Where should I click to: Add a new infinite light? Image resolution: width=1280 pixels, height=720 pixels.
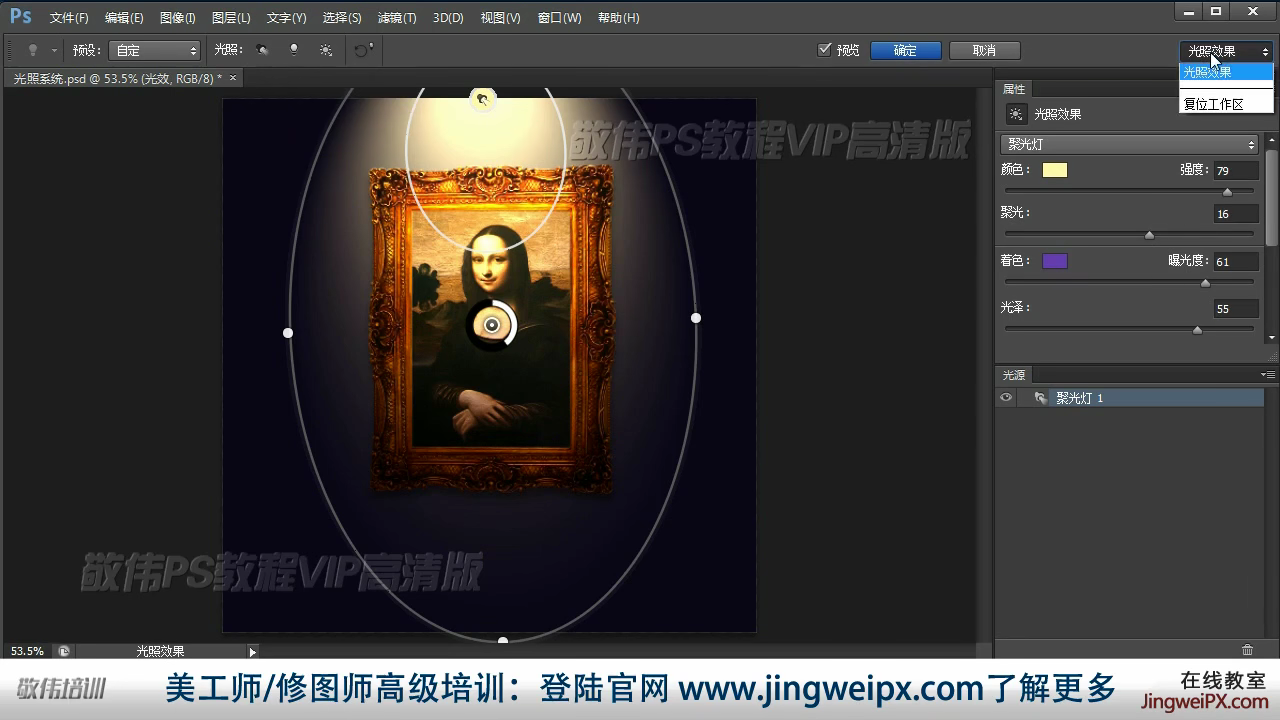[x=326, y=49]
